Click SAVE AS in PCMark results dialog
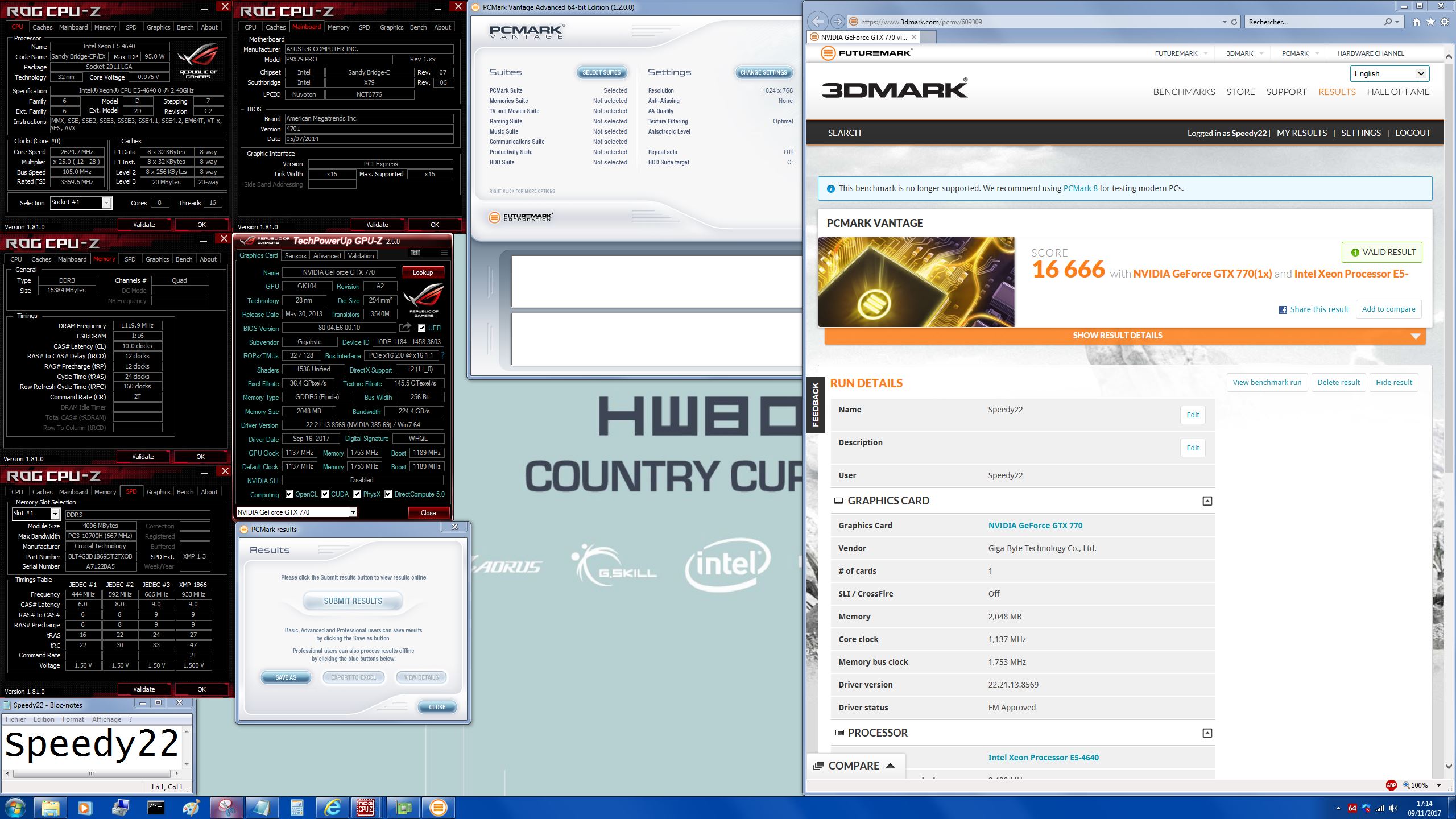The width and height of the screenshot is (1456, 819). pyautogui.click(x=286, y=677)
